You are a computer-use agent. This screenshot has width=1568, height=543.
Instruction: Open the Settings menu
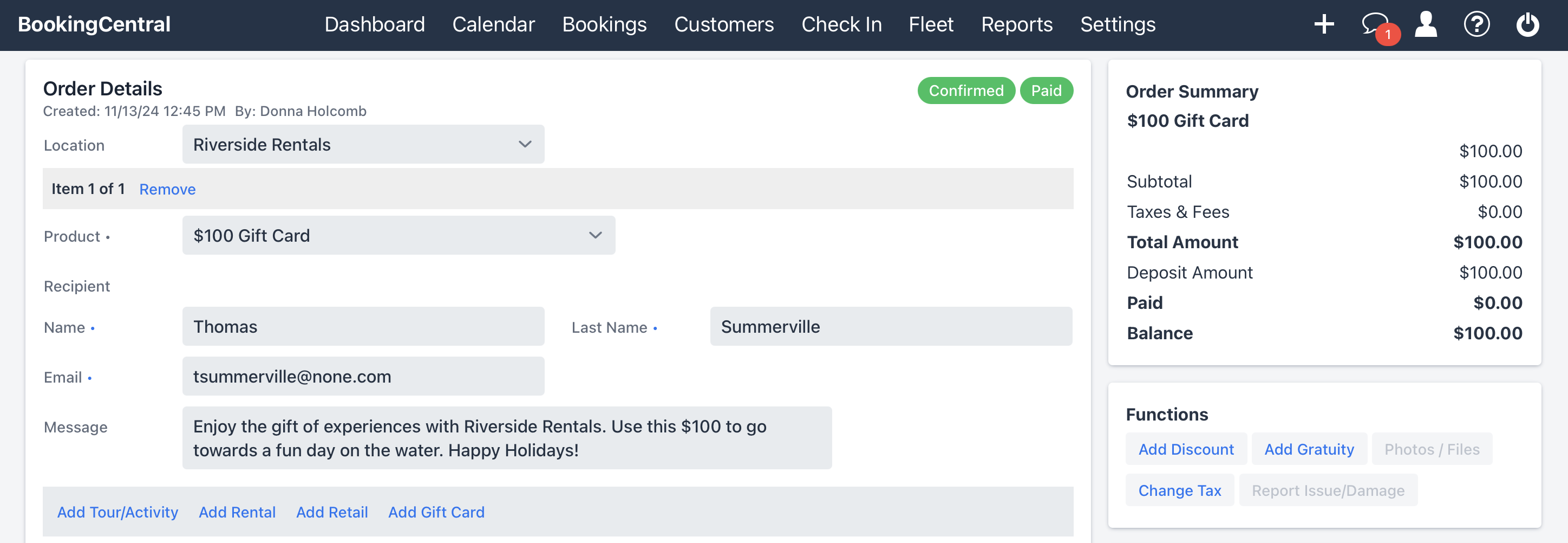[1118, 24]
